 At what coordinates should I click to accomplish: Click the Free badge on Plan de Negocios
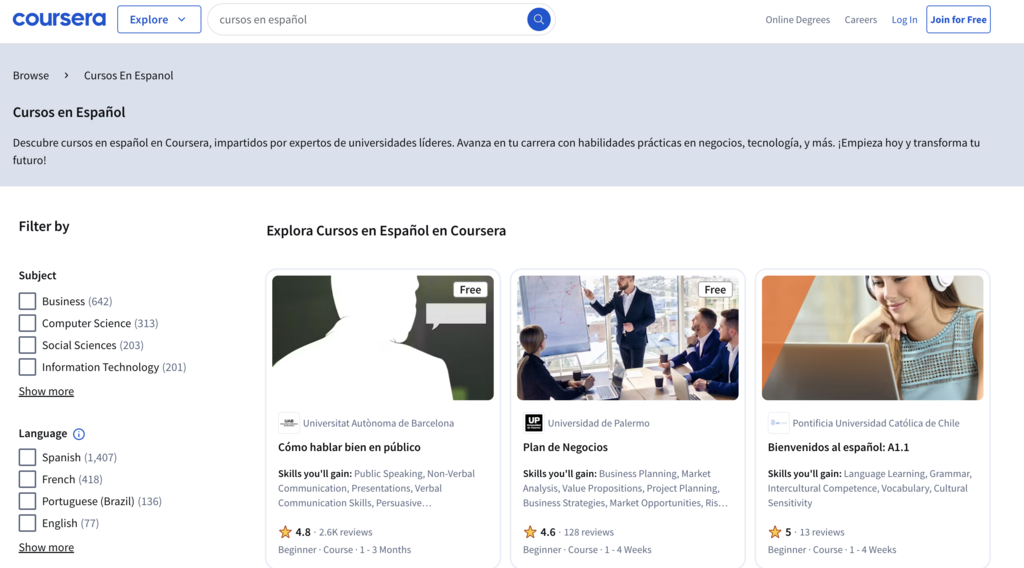pos(715,290)
